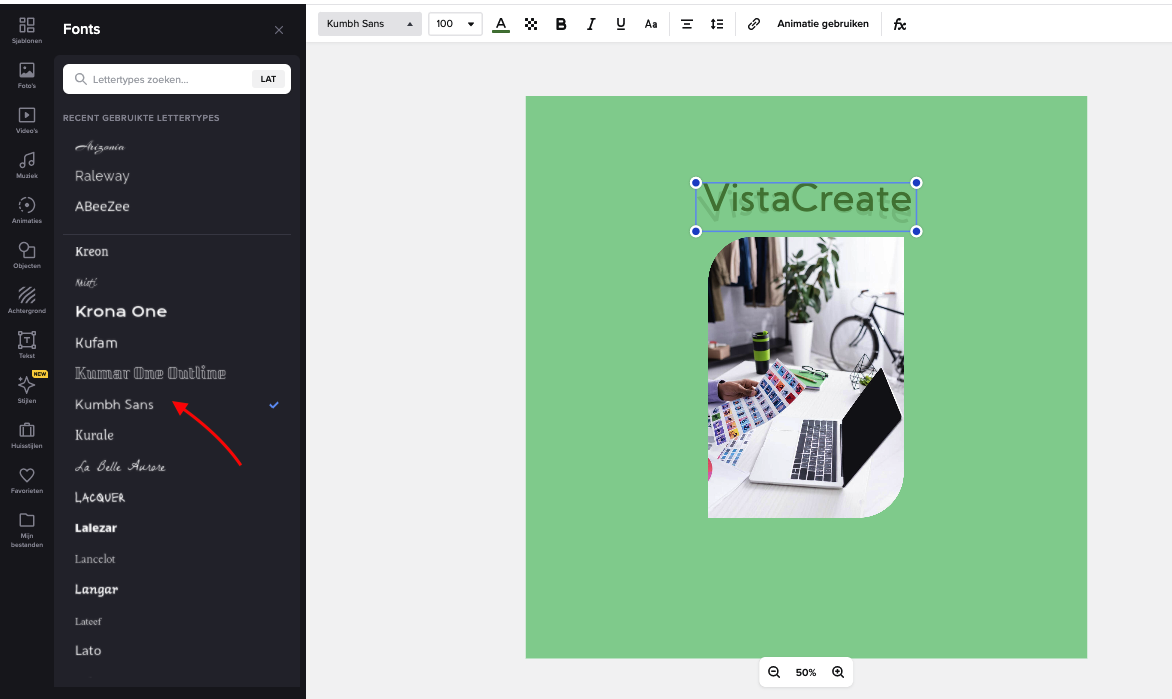The image size is (1172, 699).
Task: Zoom out the canvas
Action: [x=774, y=672]
